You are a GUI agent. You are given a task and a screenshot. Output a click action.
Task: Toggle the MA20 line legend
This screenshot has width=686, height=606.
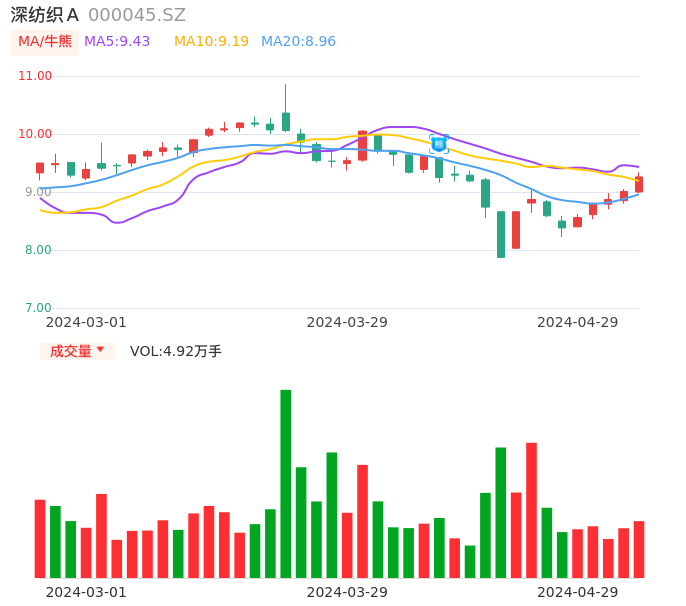(x=298, y=42)
